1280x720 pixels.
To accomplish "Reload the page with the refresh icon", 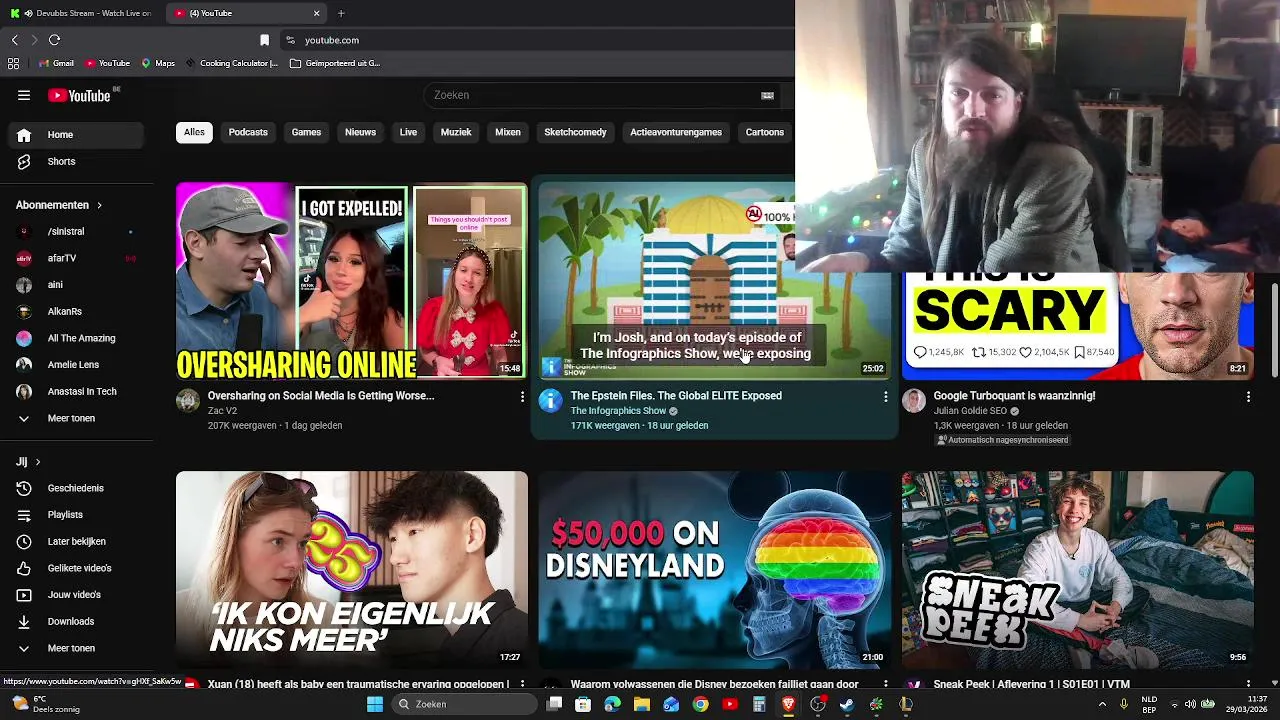I will [x=54, y=40].
